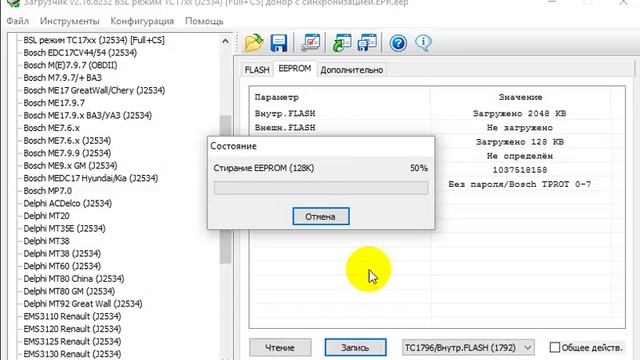The image size is (640, 360).
Task: Switch to the EEPROM tab
Action: click(295, 69)
